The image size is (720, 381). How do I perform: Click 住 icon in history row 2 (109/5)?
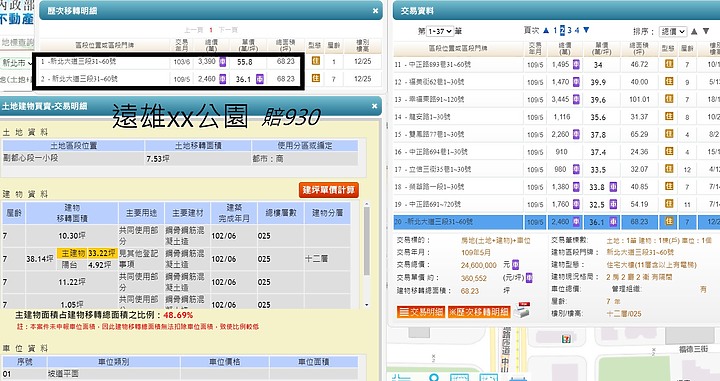(x=315, y=78)
